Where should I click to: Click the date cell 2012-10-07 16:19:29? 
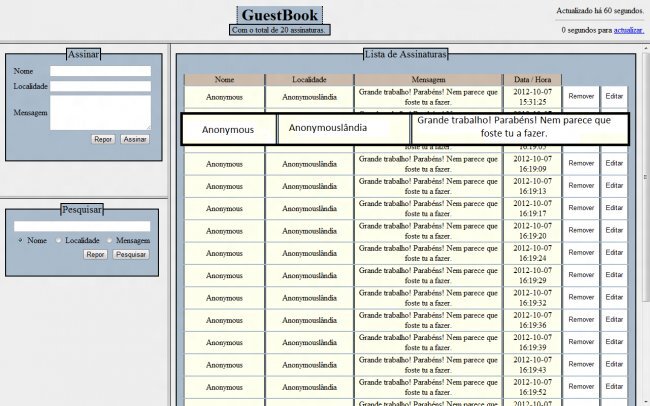click(533, 275)
